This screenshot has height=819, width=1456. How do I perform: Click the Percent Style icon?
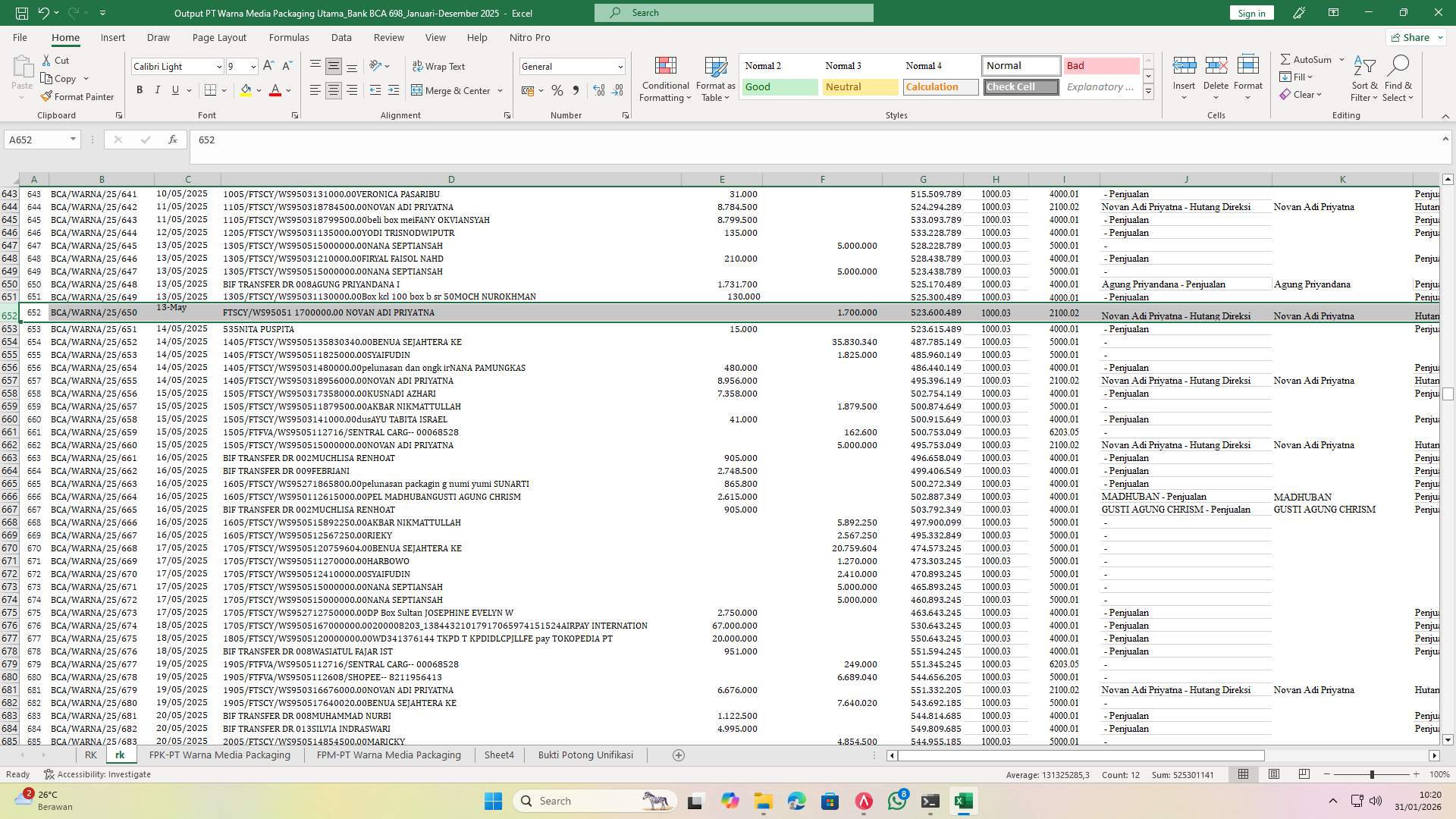pos(557,90)
